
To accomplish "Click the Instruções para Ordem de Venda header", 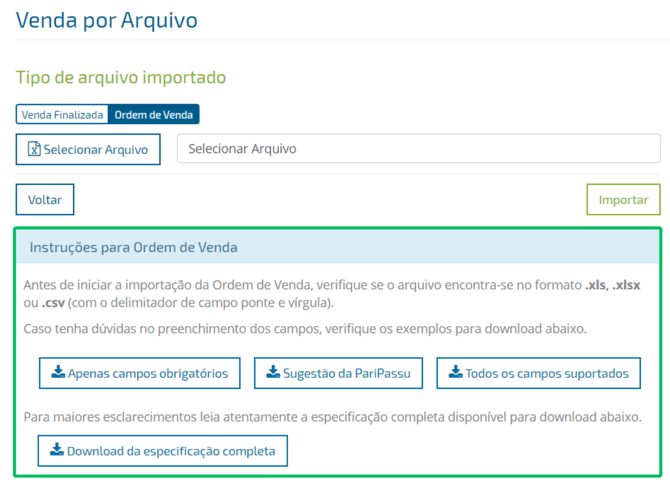I will tap(134, 247).
